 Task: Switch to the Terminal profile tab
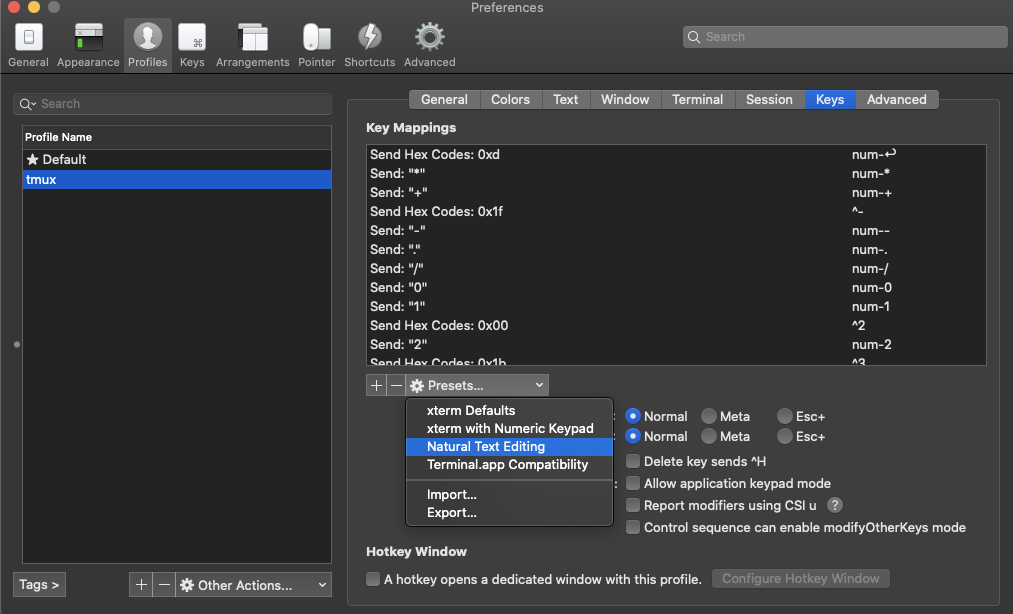tap(698, 100)
